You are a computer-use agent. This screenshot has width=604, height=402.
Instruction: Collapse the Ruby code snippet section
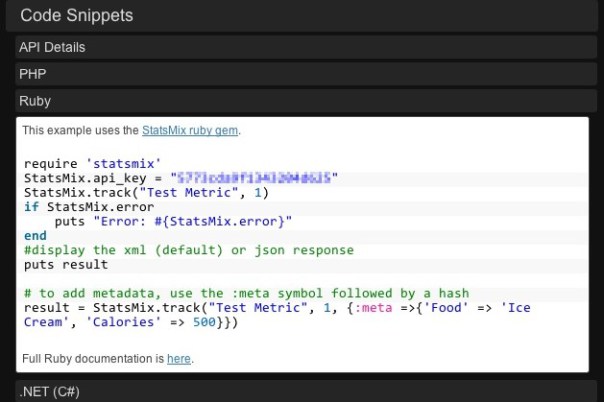point(306,101)
